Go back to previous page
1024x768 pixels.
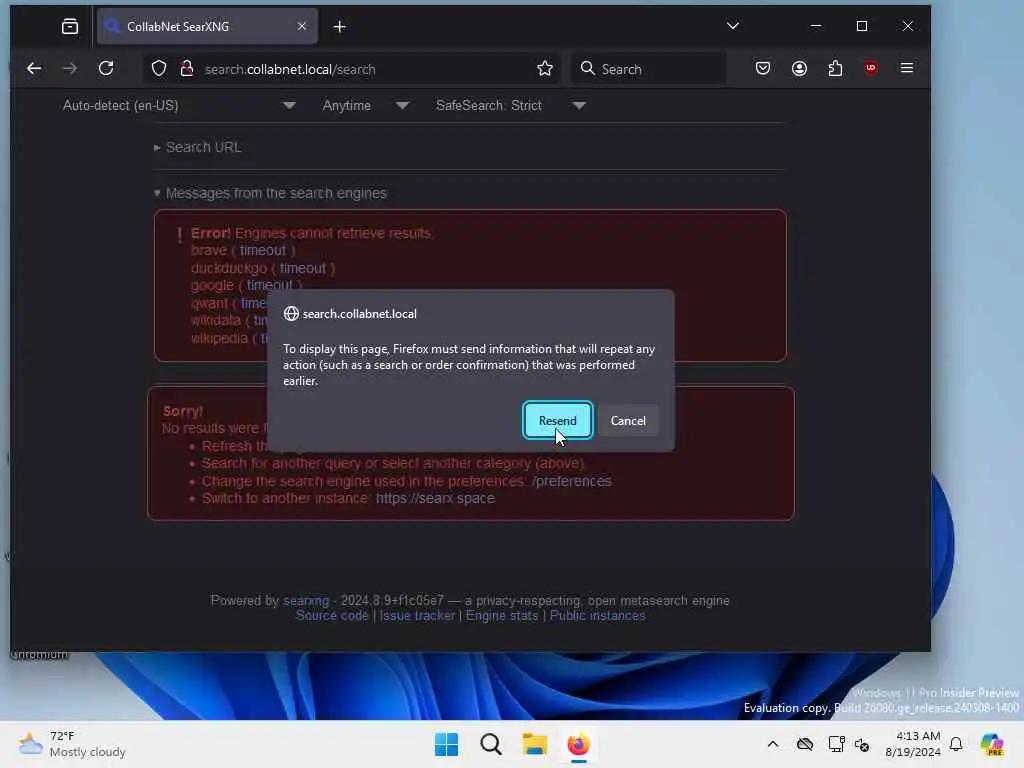(34, 69)
